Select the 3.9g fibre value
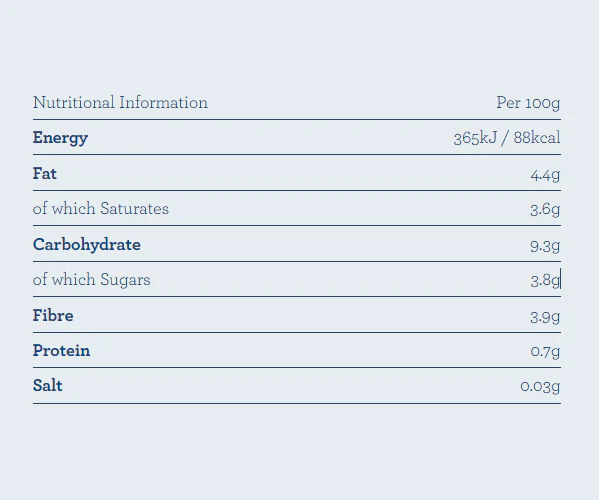Viewport: 599px width, 500px height. 545,317
